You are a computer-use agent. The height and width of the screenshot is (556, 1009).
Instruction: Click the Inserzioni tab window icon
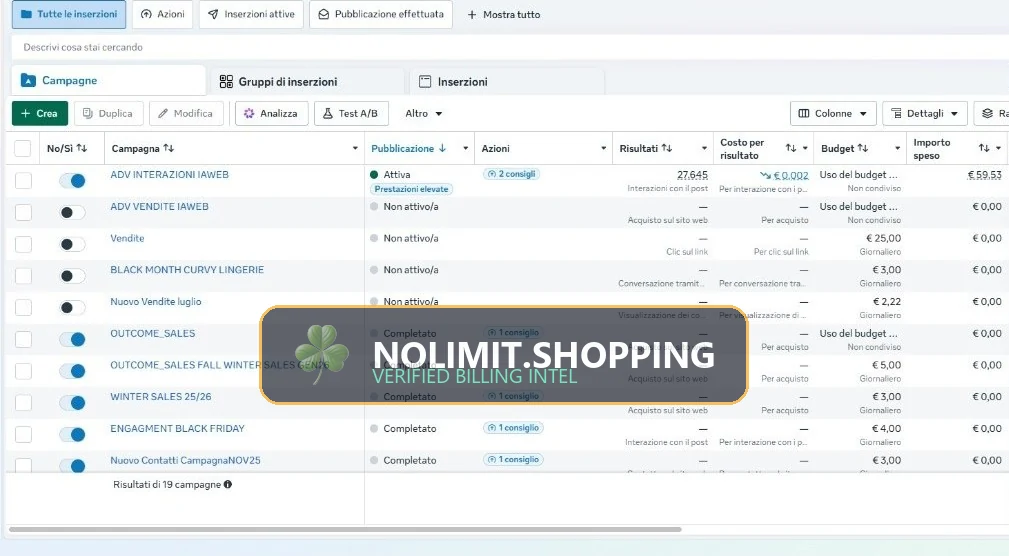point(425,82)
